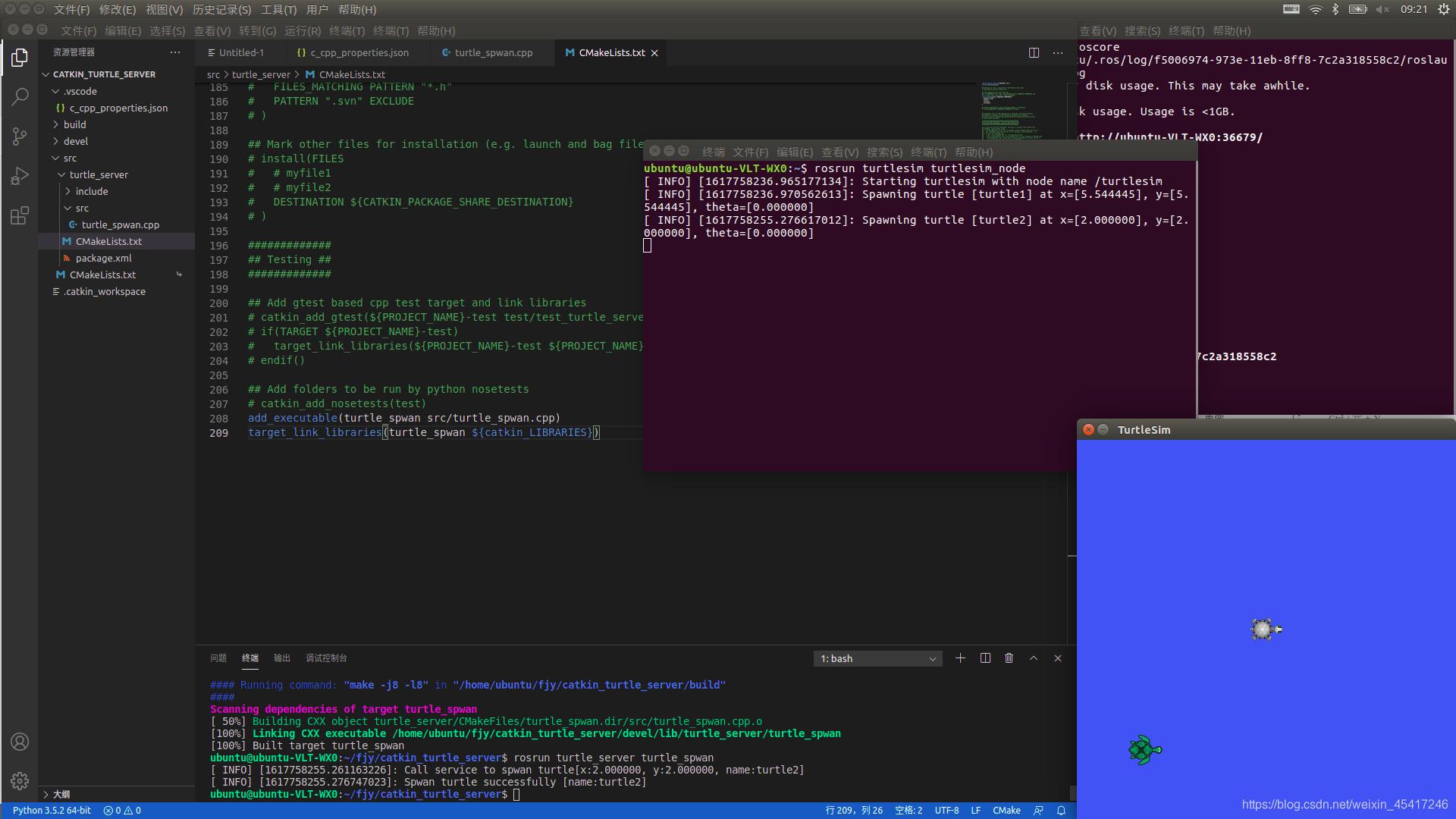
Task: Open the Bluetooth system tray icon
Action: click(x=1335, y=9)
